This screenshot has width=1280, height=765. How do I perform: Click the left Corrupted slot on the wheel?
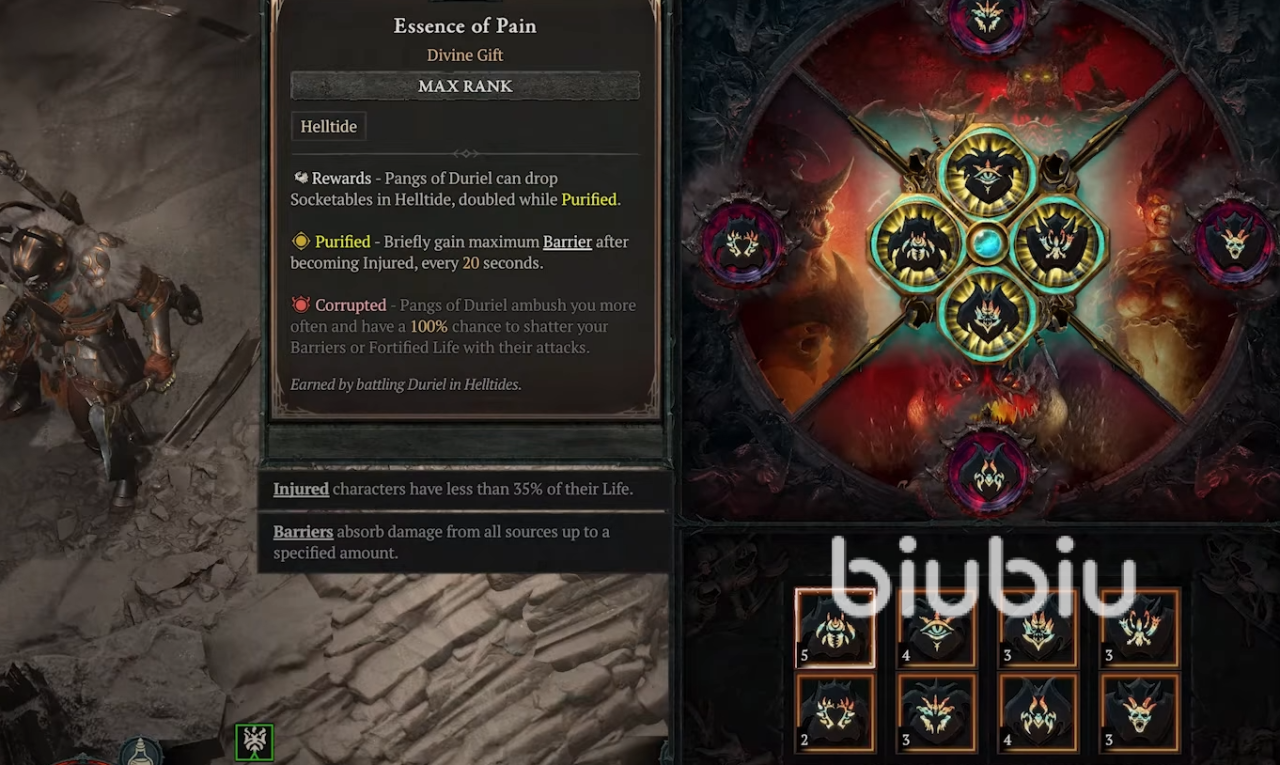741,245
